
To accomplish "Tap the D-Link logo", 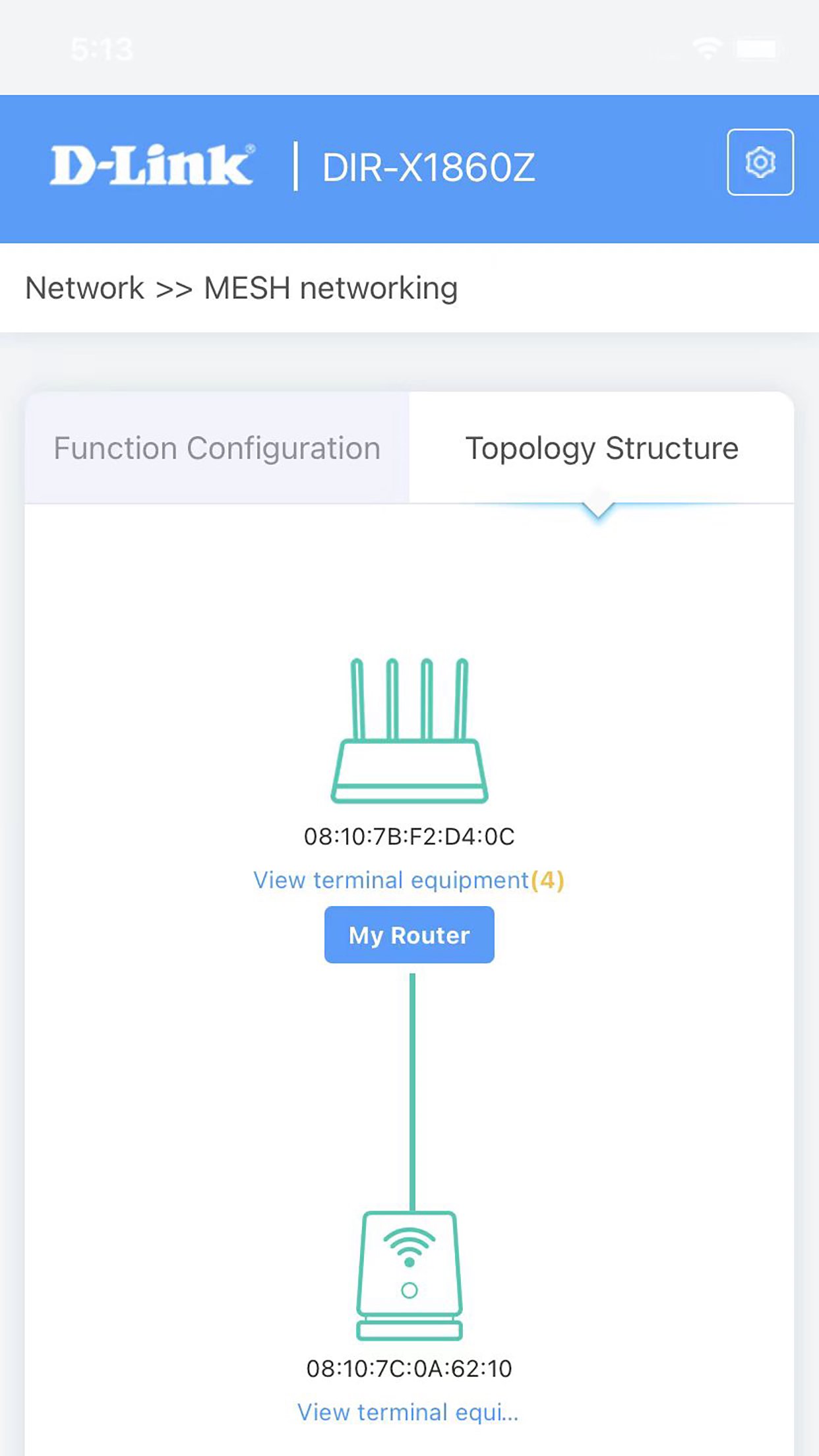I will (x=151, y=165).
